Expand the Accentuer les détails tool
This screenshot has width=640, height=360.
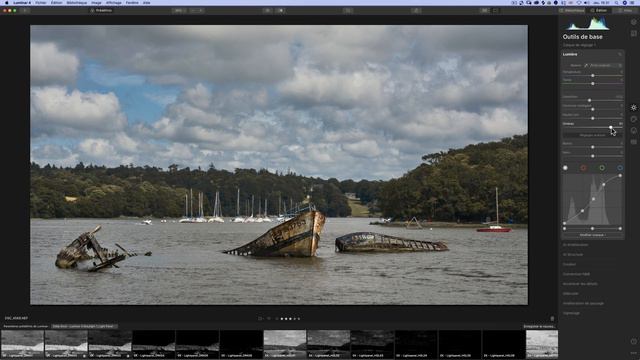[580, 284]
